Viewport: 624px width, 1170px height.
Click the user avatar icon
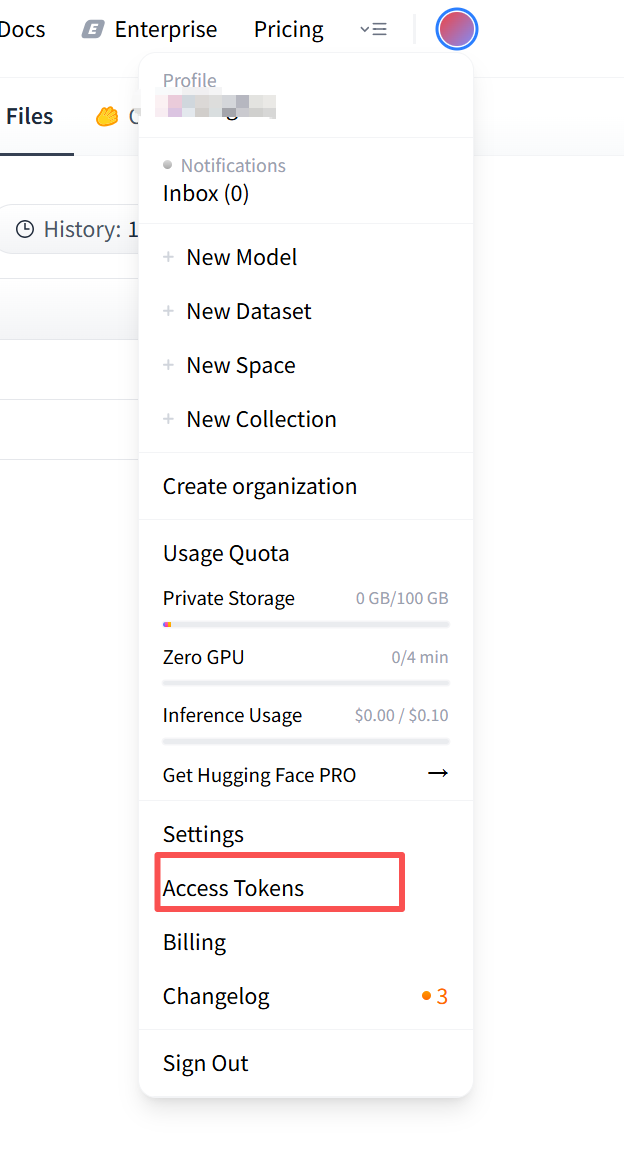point(457,29)
